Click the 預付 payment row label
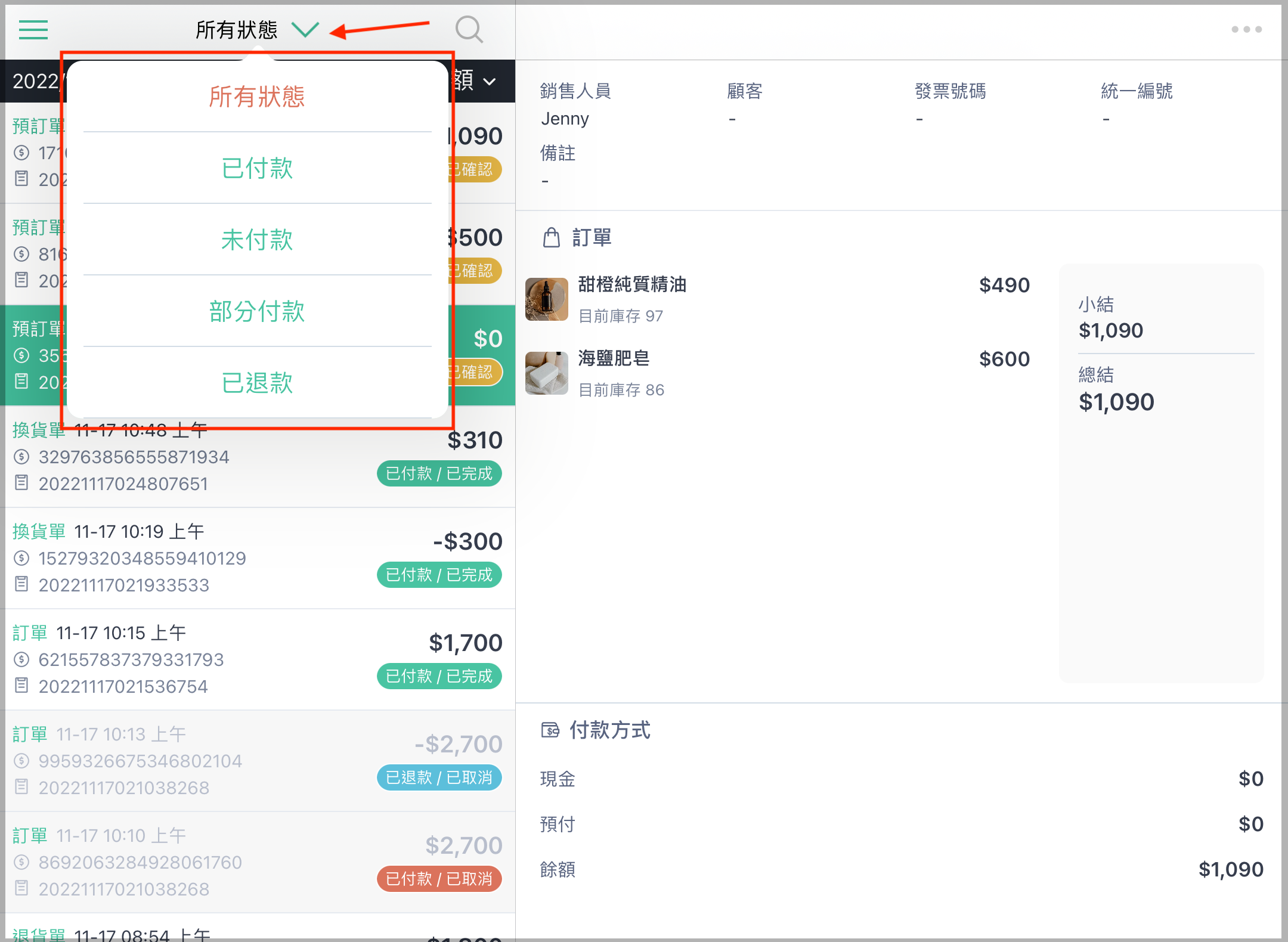This screenshot has height=942, width=1288. click(x=558, y=824)
